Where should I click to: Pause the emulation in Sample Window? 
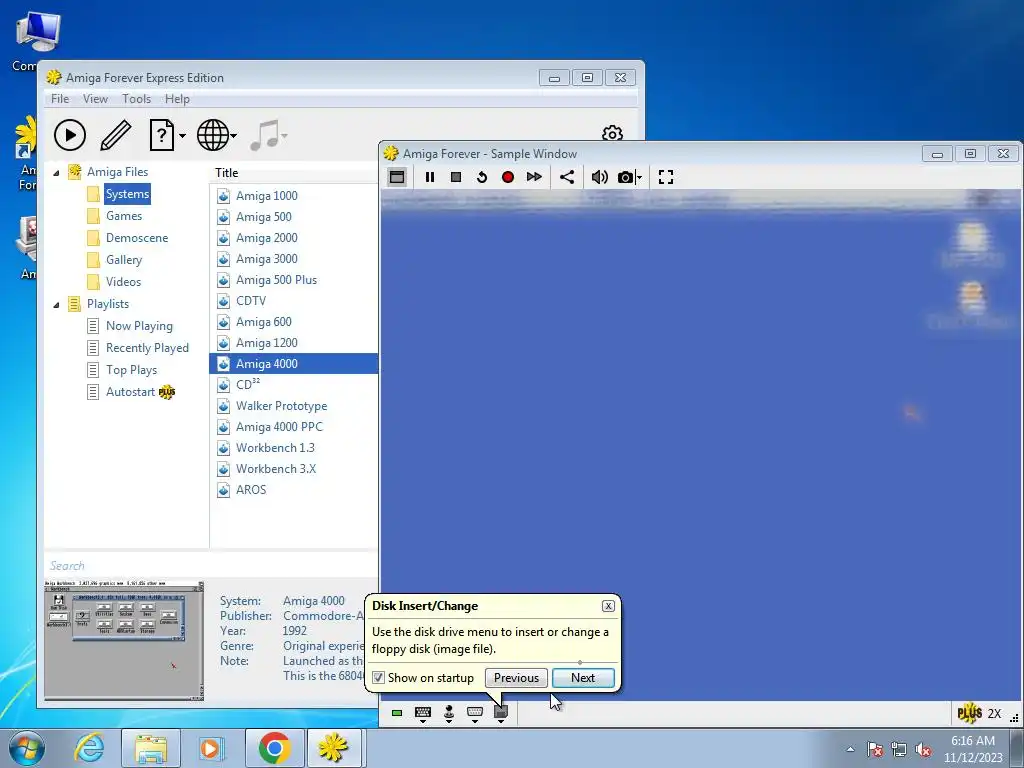[430, 177]
